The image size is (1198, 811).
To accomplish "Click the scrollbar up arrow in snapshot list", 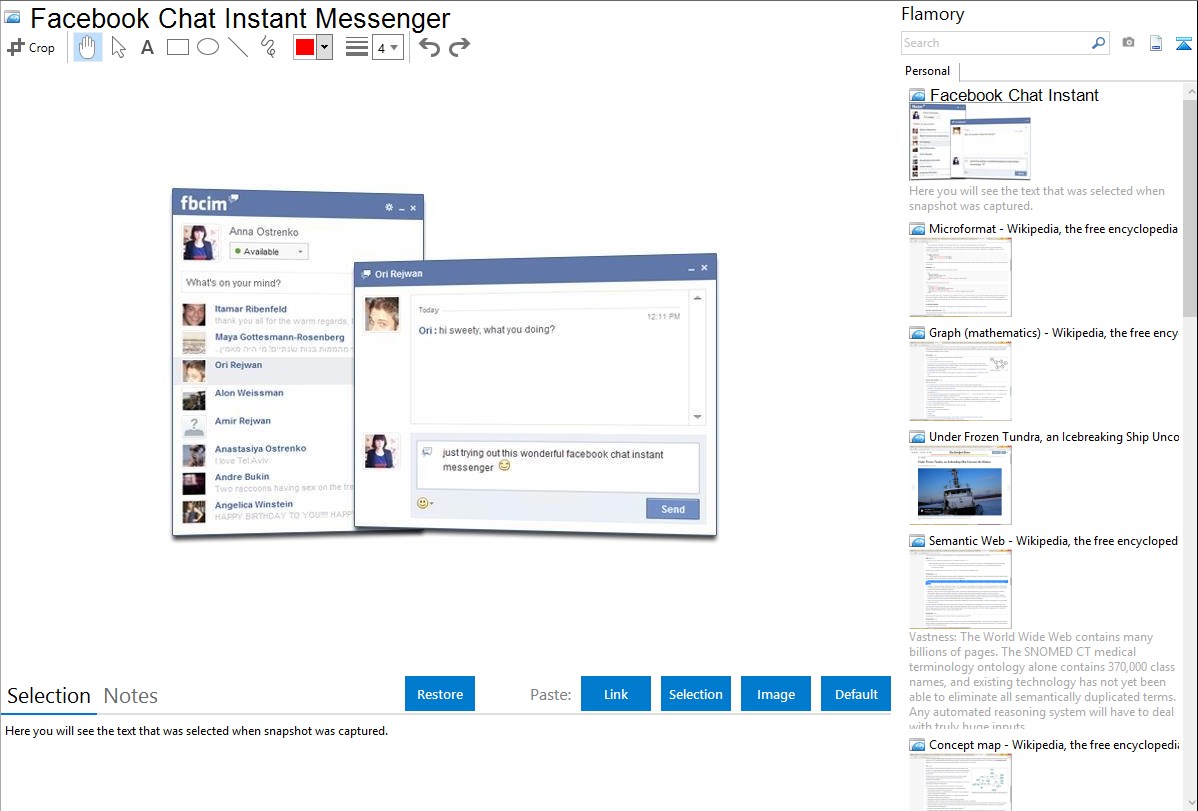I will point(1190,91).
